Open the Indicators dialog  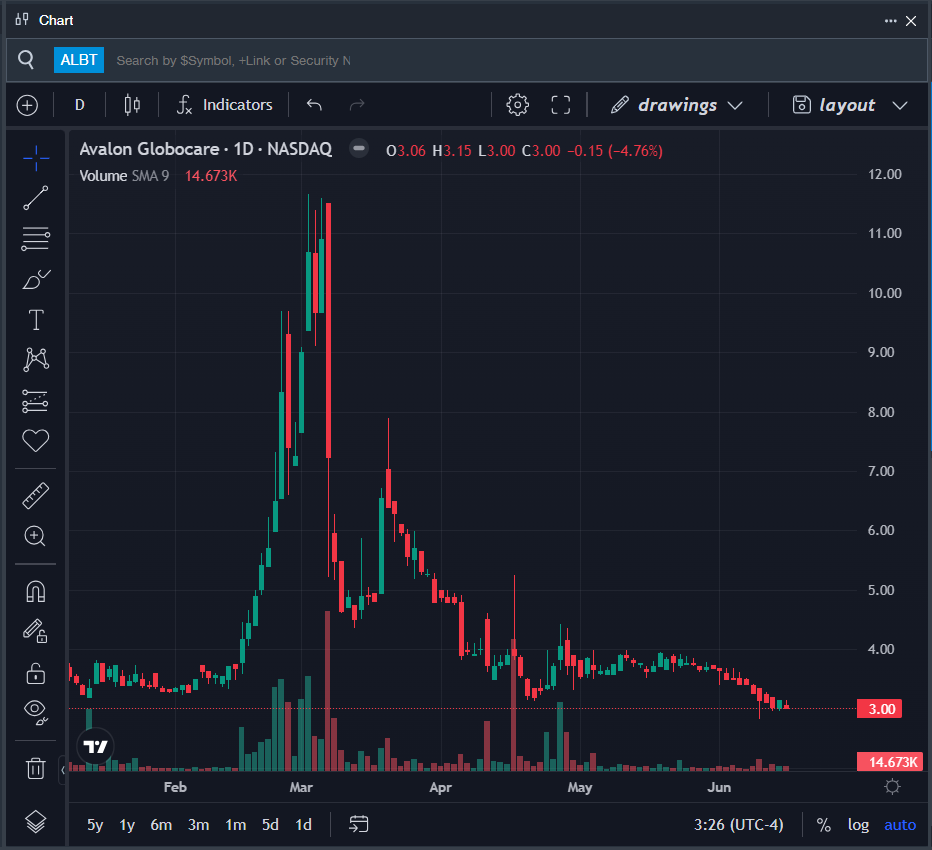[x=225, y=105]
